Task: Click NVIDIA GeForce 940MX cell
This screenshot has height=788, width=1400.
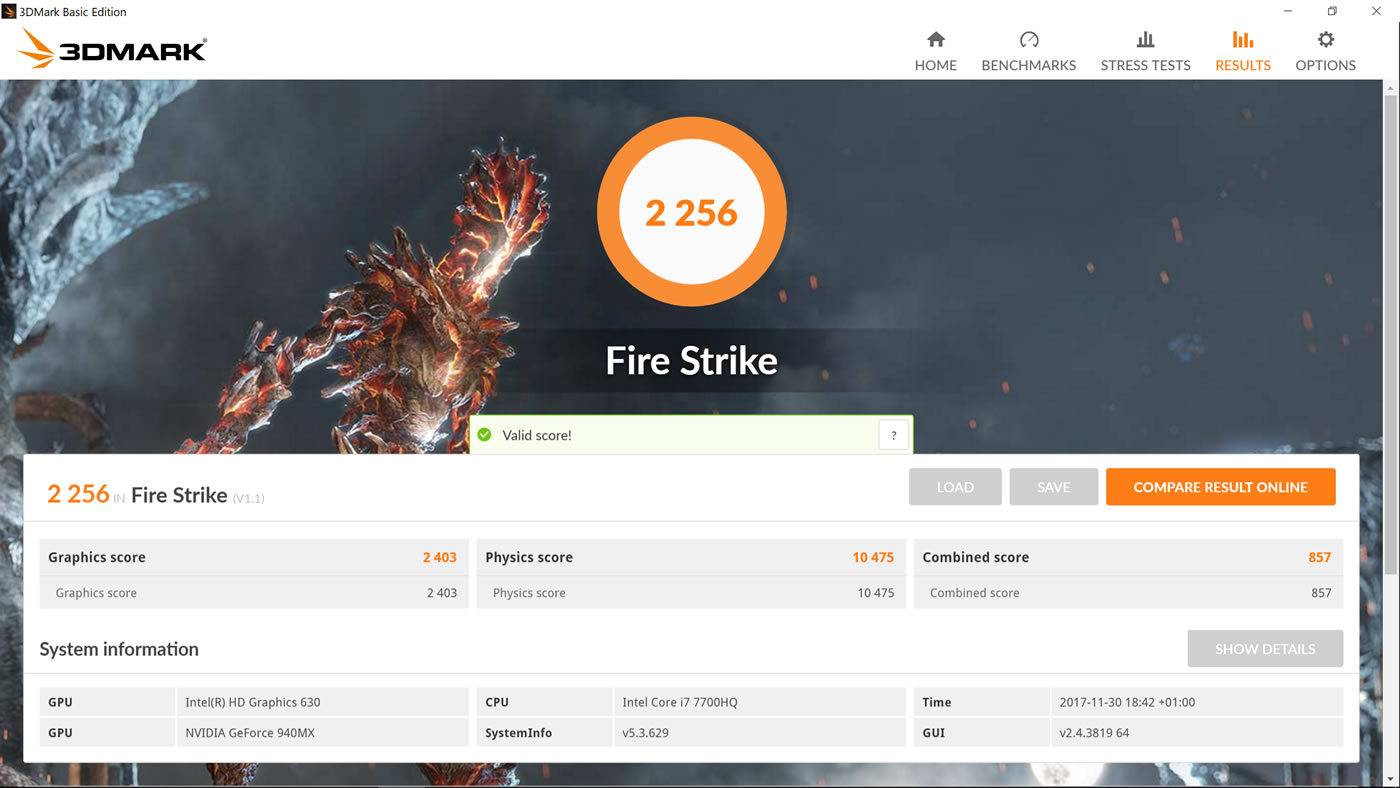Action: point(322,733)
